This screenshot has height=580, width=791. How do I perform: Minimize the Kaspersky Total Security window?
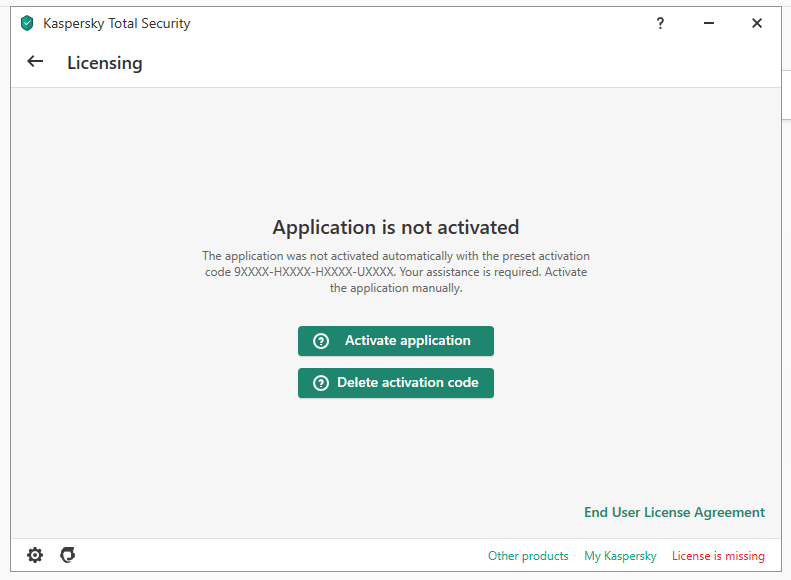click(709, 23)
